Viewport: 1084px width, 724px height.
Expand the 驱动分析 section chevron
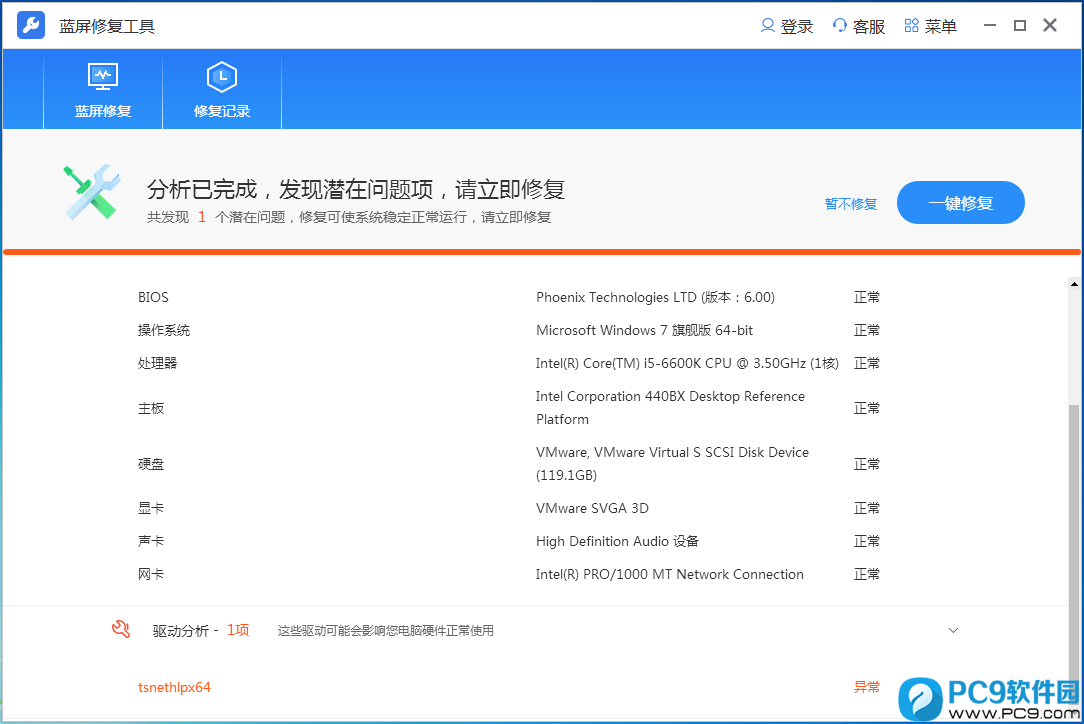click(x=953, y=631)
